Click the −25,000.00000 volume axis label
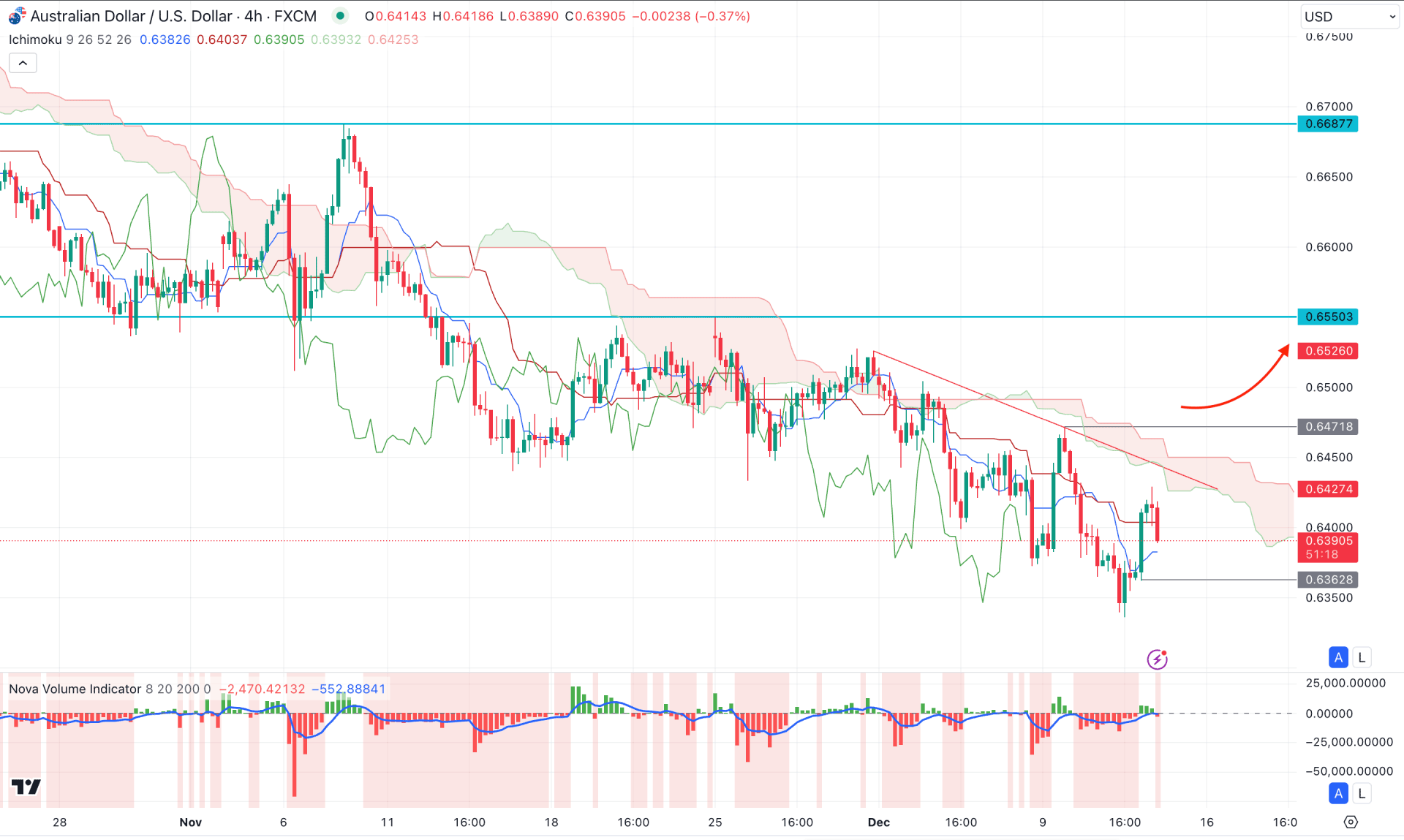Screen dimensions: 1404x840 pyautogui.click(x=1349, y=742)
